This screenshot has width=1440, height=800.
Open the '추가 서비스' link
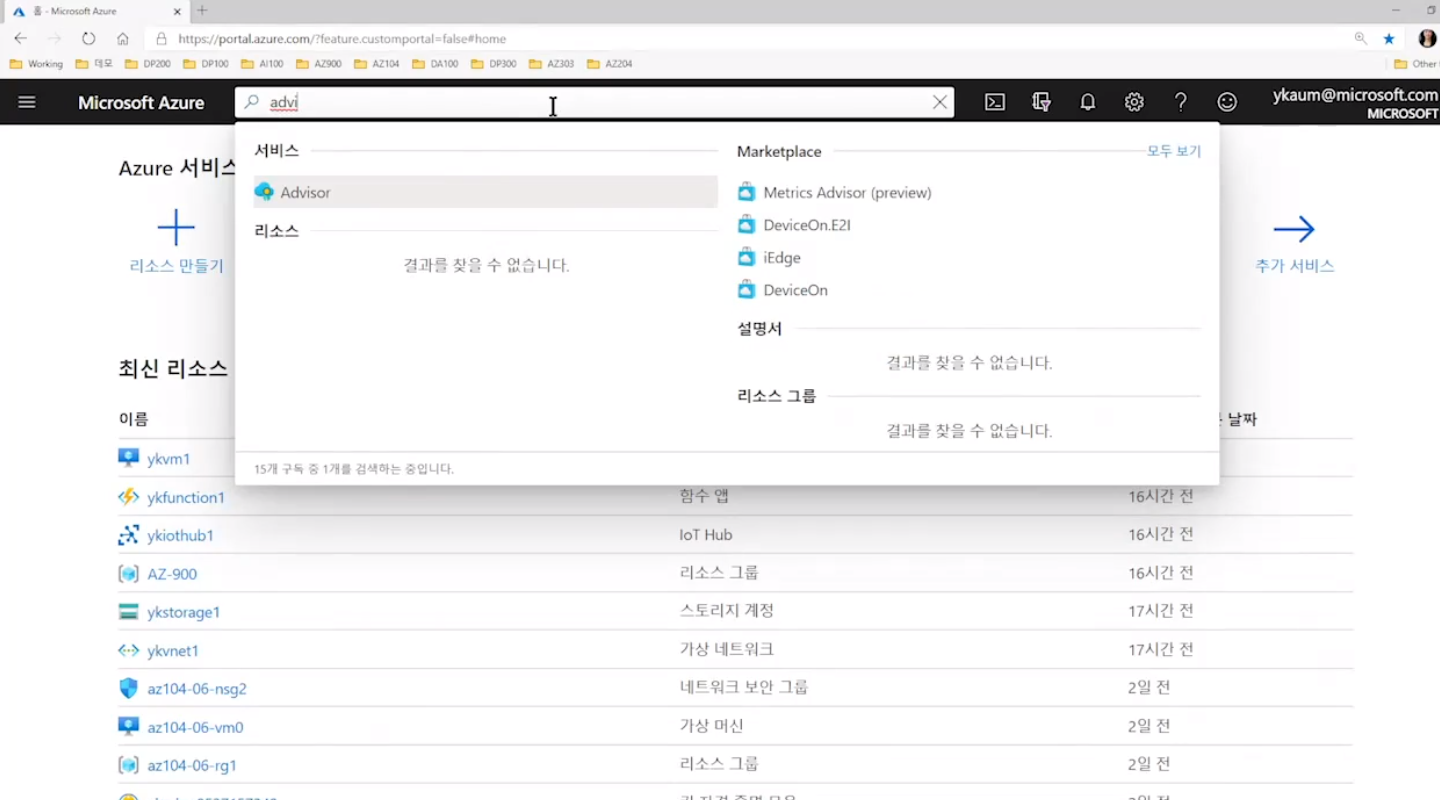click(x=1295, y=266)
